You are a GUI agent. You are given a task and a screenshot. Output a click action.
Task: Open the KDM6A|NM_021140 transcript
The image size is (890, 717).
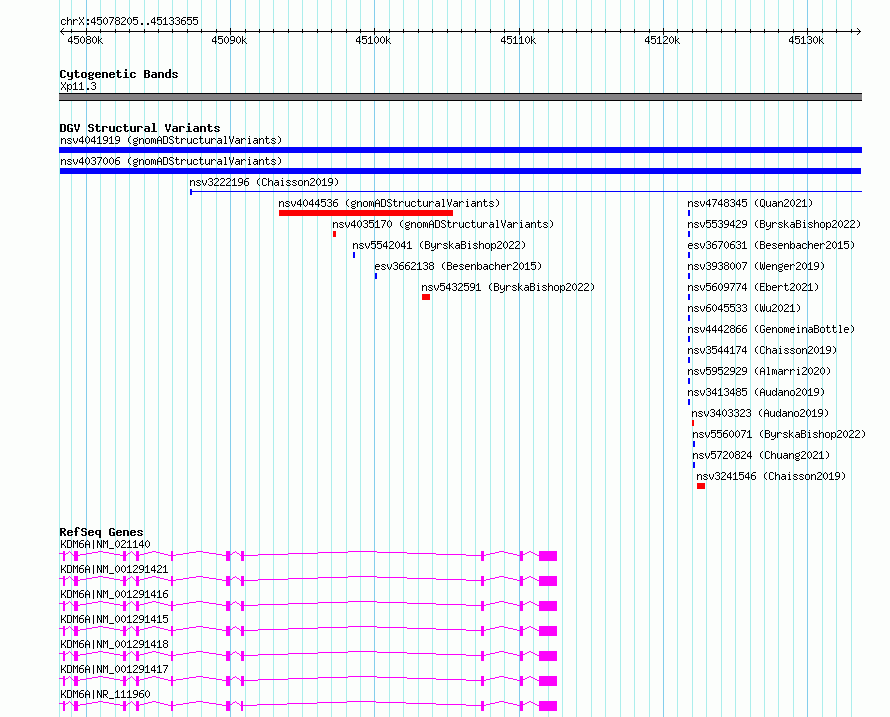pos(106,544)
